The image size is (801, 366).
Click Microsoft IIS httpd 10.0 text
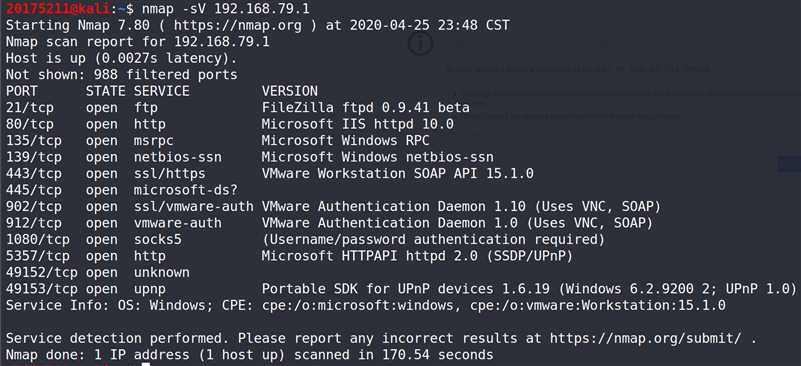(358, 124)
